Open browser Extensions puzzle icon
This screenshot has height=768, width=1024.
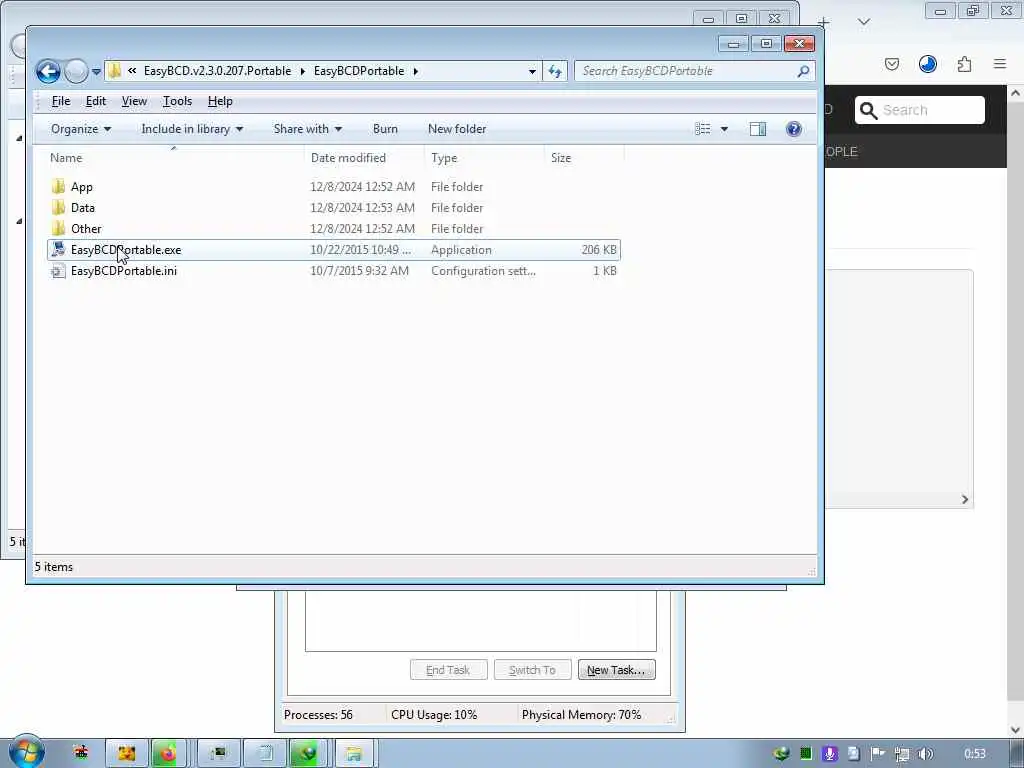pos(964,64)
